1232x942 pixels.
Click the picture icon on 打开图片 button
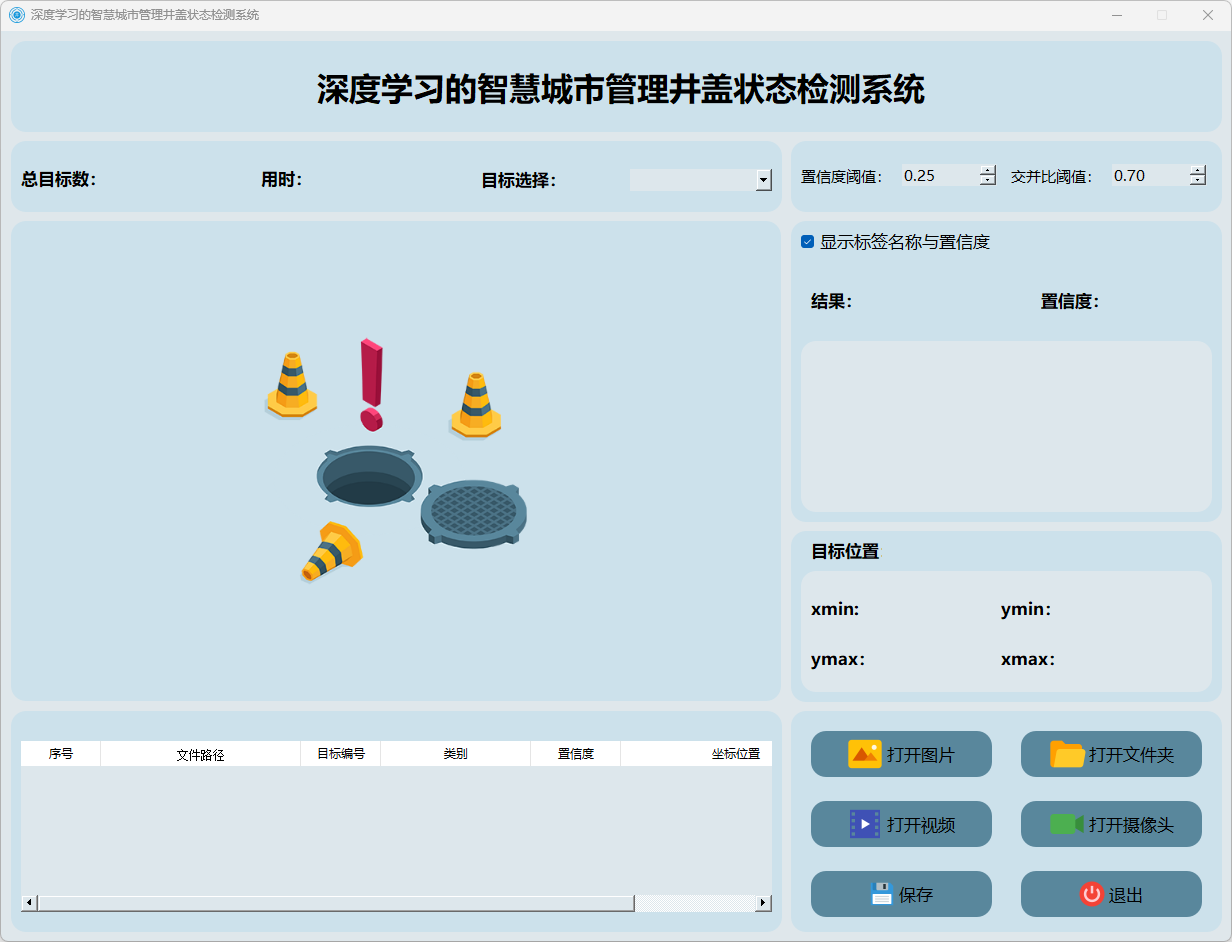point(864,754)
